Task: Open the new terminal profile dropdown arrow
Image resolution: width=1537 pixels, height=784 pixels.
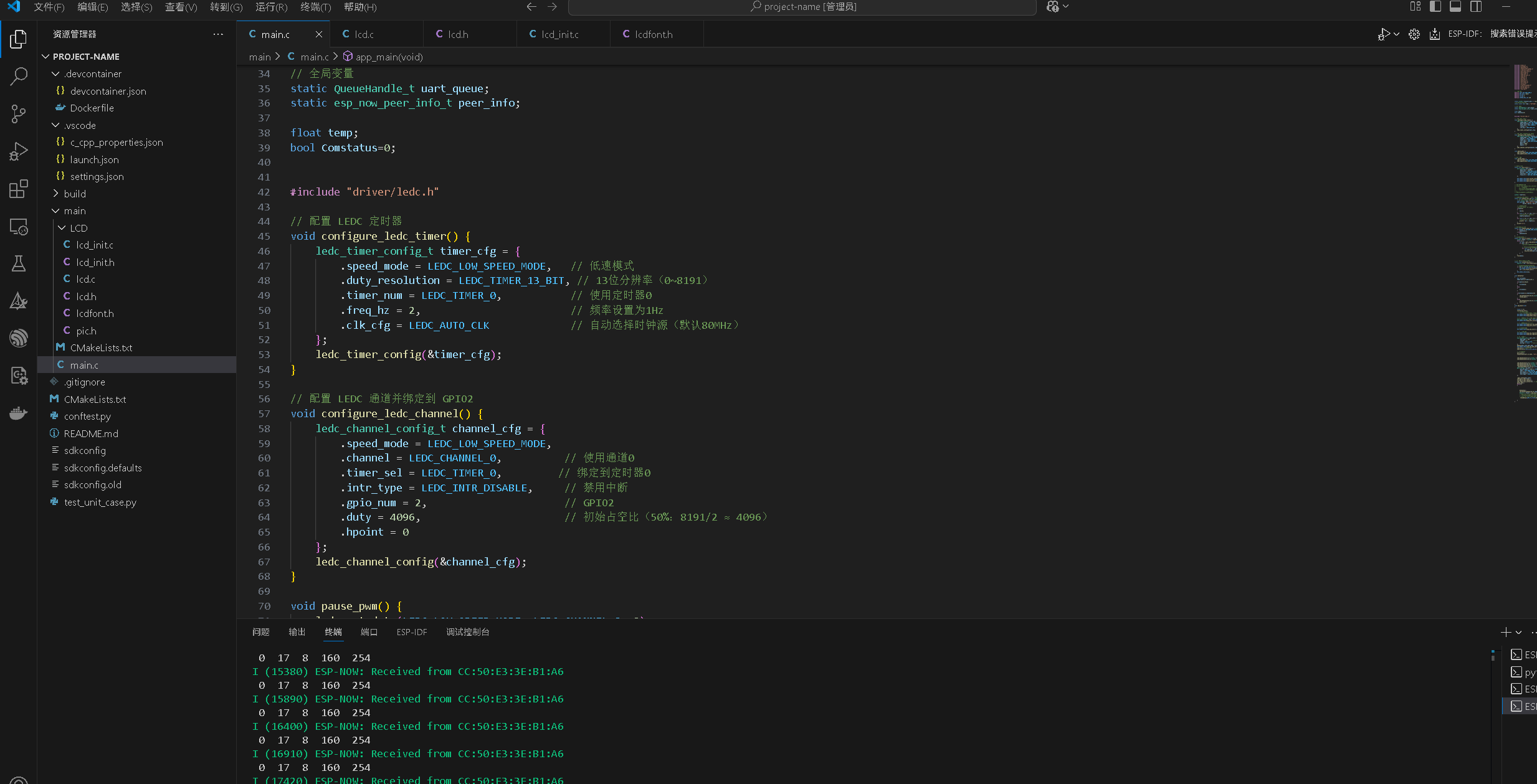Action: [x=1519, y=632]
